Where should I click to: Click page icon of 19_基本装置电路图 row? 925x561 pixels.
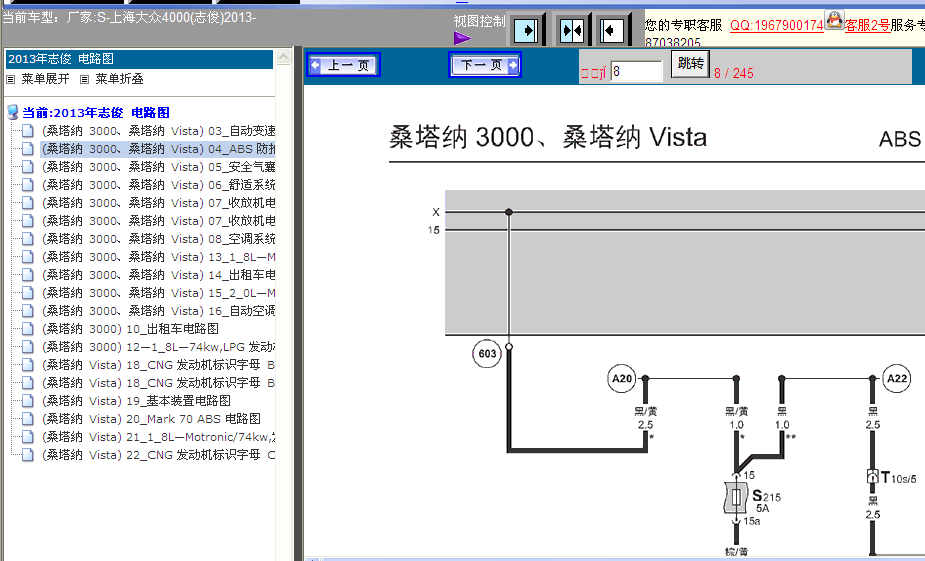point(28,401)
